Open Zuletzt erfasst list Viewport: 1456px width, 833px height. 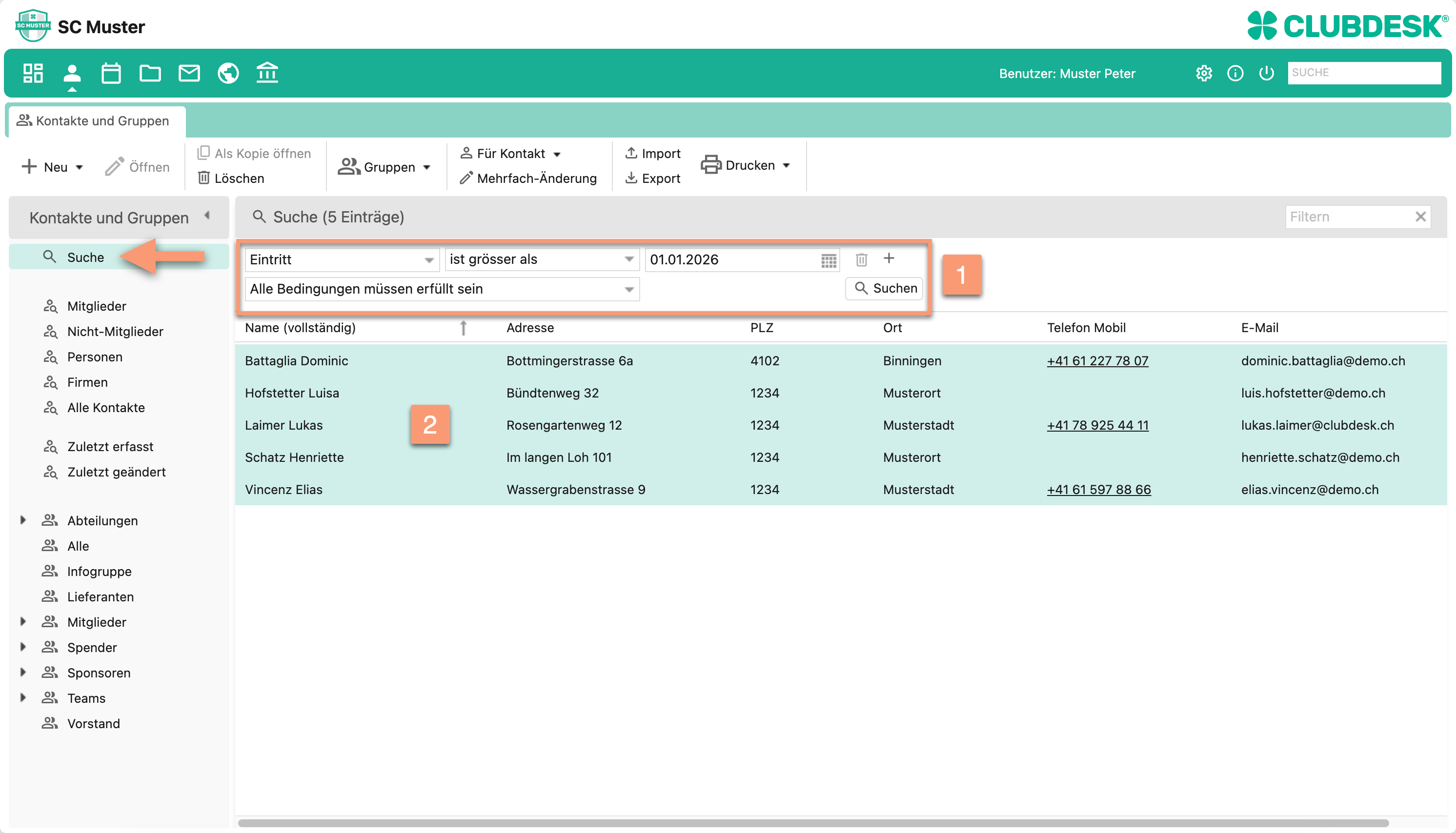[x=110, y=447]
